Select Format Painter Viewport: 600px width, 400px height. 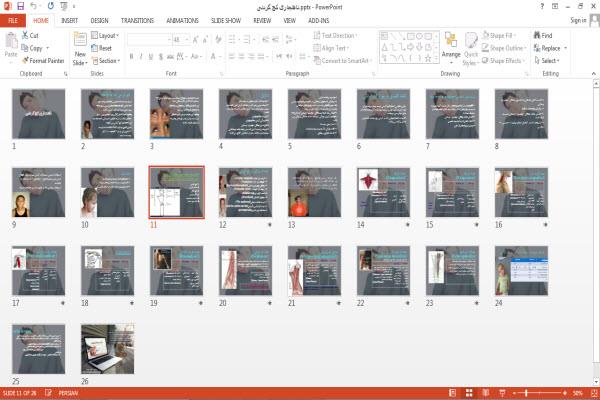click(43, 60)
